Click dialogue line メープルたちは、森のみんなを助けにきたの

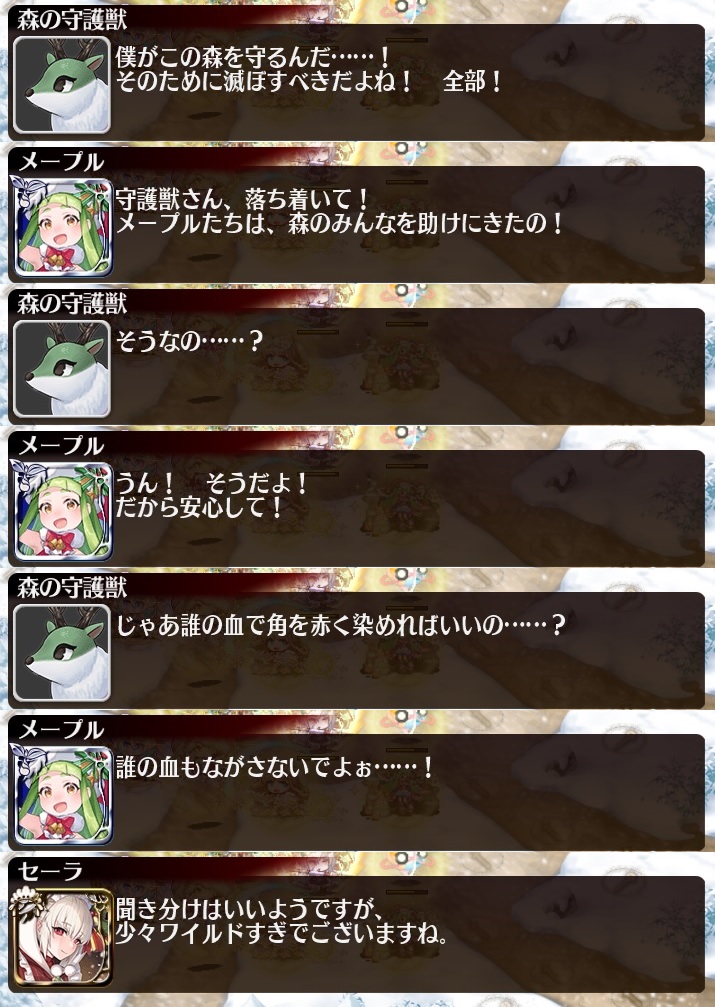340,223
